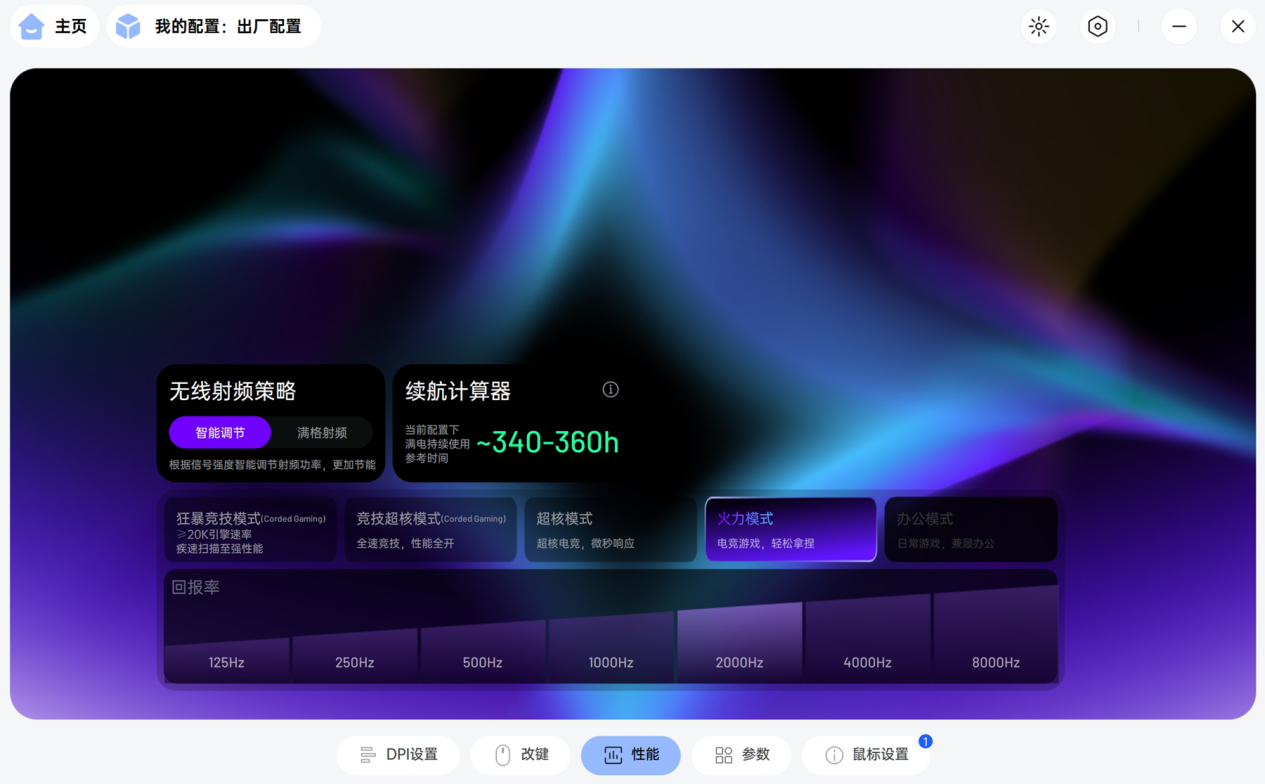Show 续航计算器 info tooltip icon

[611, 390]
